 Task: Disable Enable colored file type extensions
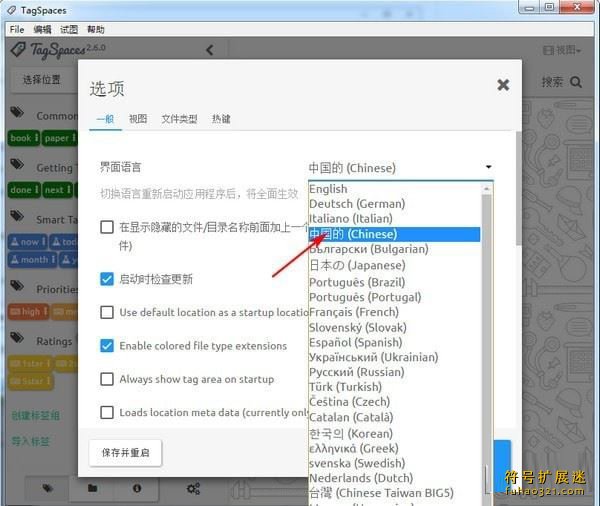pyautogui.click(x=107, y=346)
